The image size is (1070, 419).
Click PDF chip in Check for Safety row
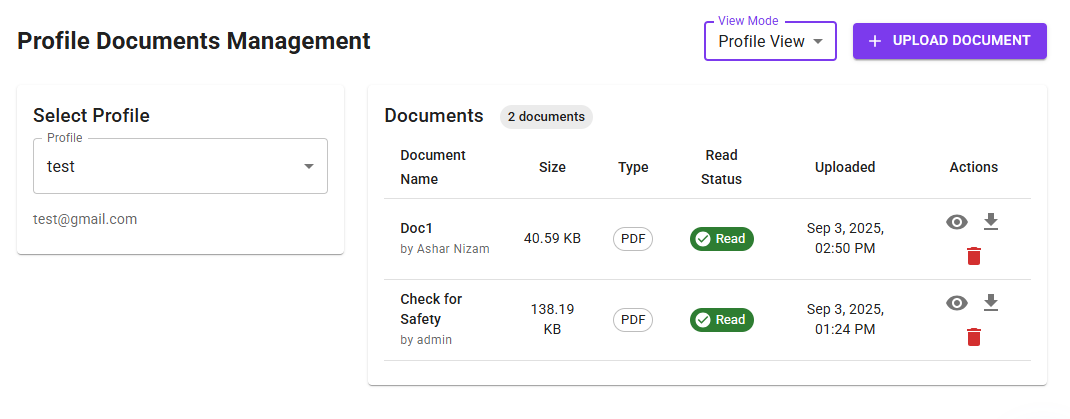point(632,320)
